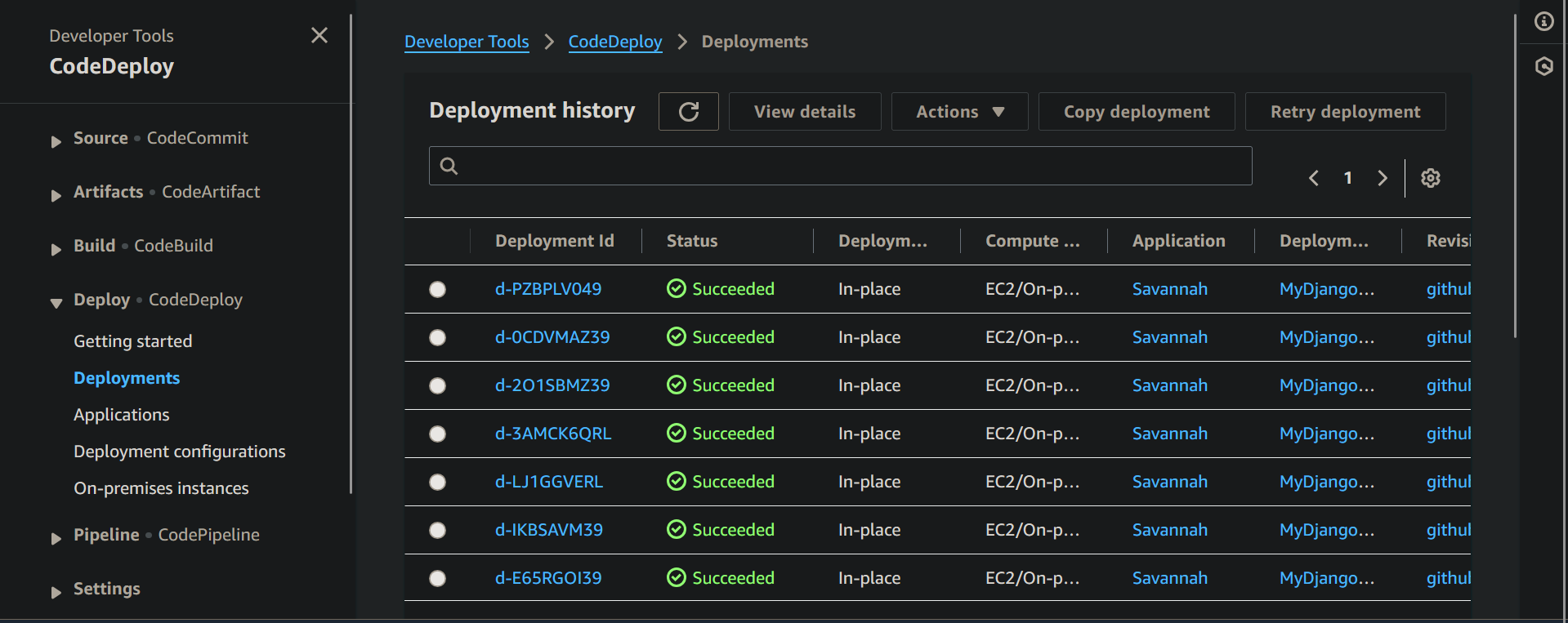Screen dimensions: 1568x623
Task: Select radio for deployment d-E65RGOI39
Action: coord(438,578)
